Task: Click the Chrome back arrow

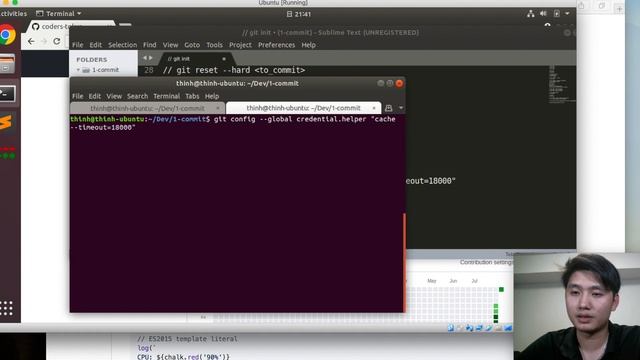Action: [31, 41]
